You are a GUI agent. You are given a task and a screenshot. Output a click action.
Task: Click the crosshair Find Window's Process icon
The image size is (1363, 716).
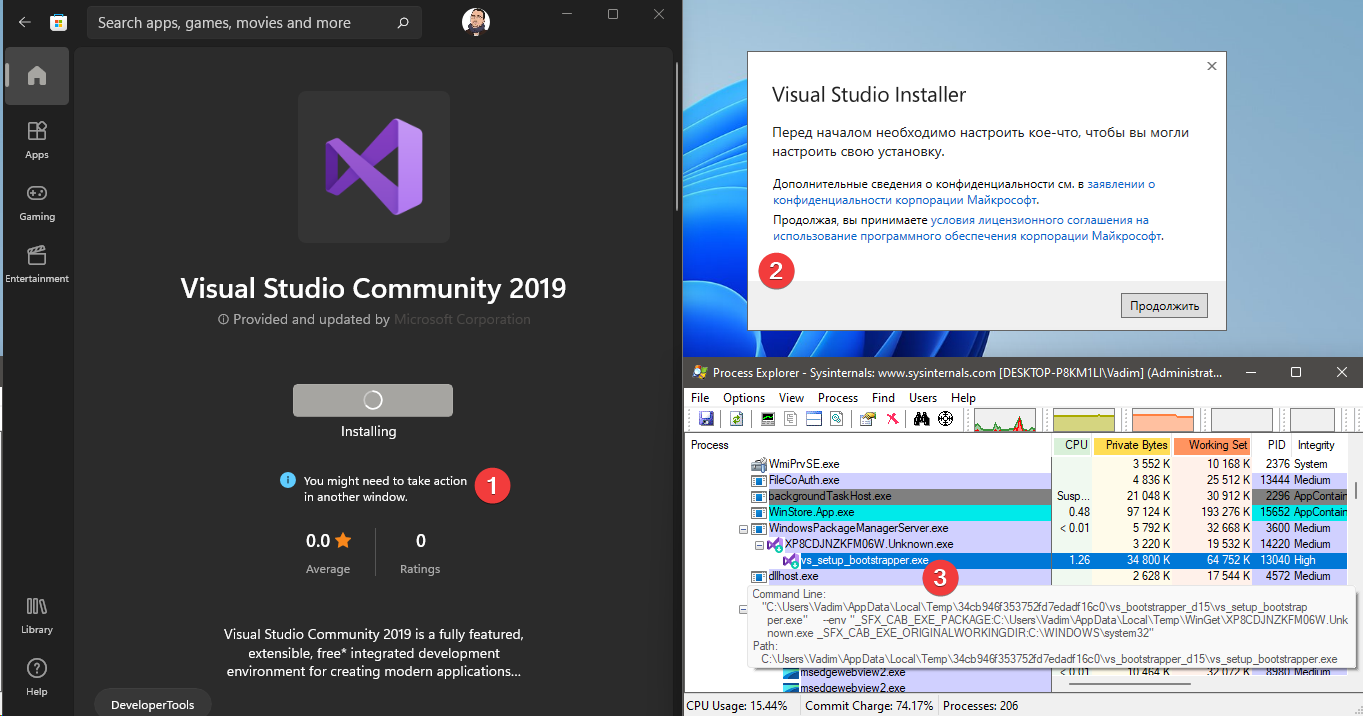point(945,419)
